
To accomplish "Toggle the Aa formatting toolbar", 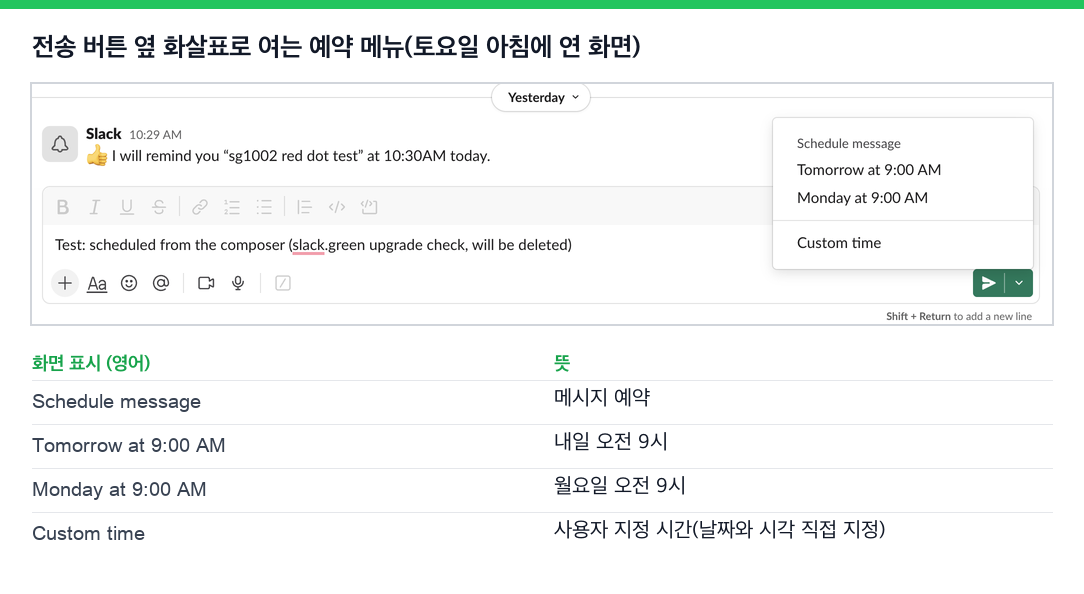I will tap(97, 284).
